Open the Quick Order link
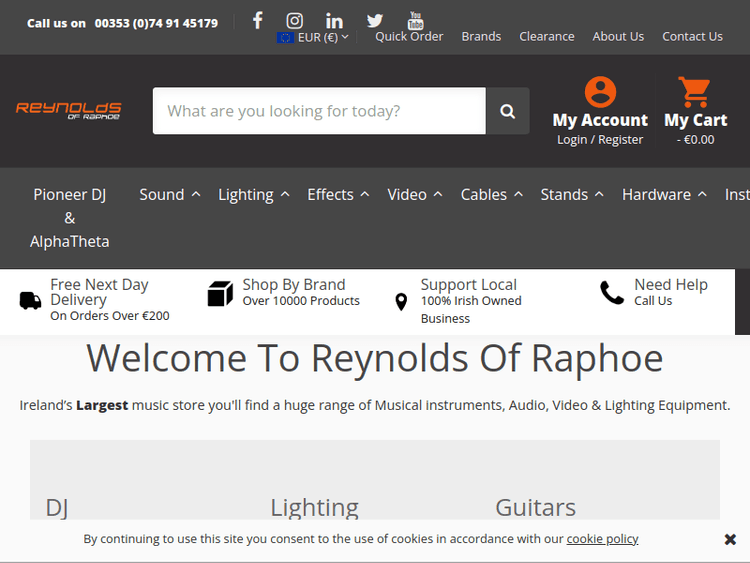 point(409,36)
